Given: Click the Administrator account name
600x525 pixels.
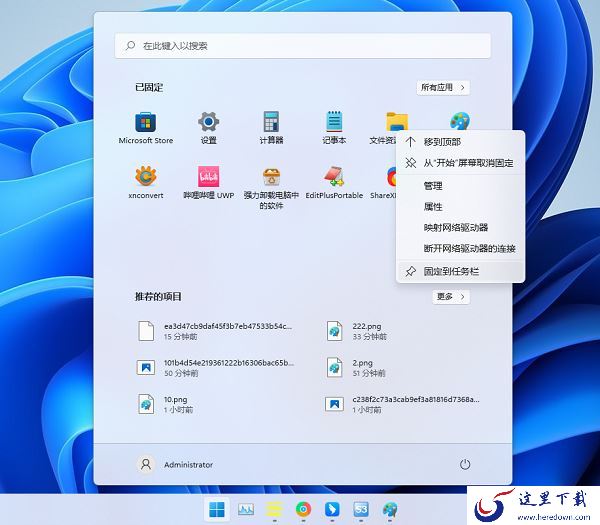Looking at the screenshot, I should (188, 465).
